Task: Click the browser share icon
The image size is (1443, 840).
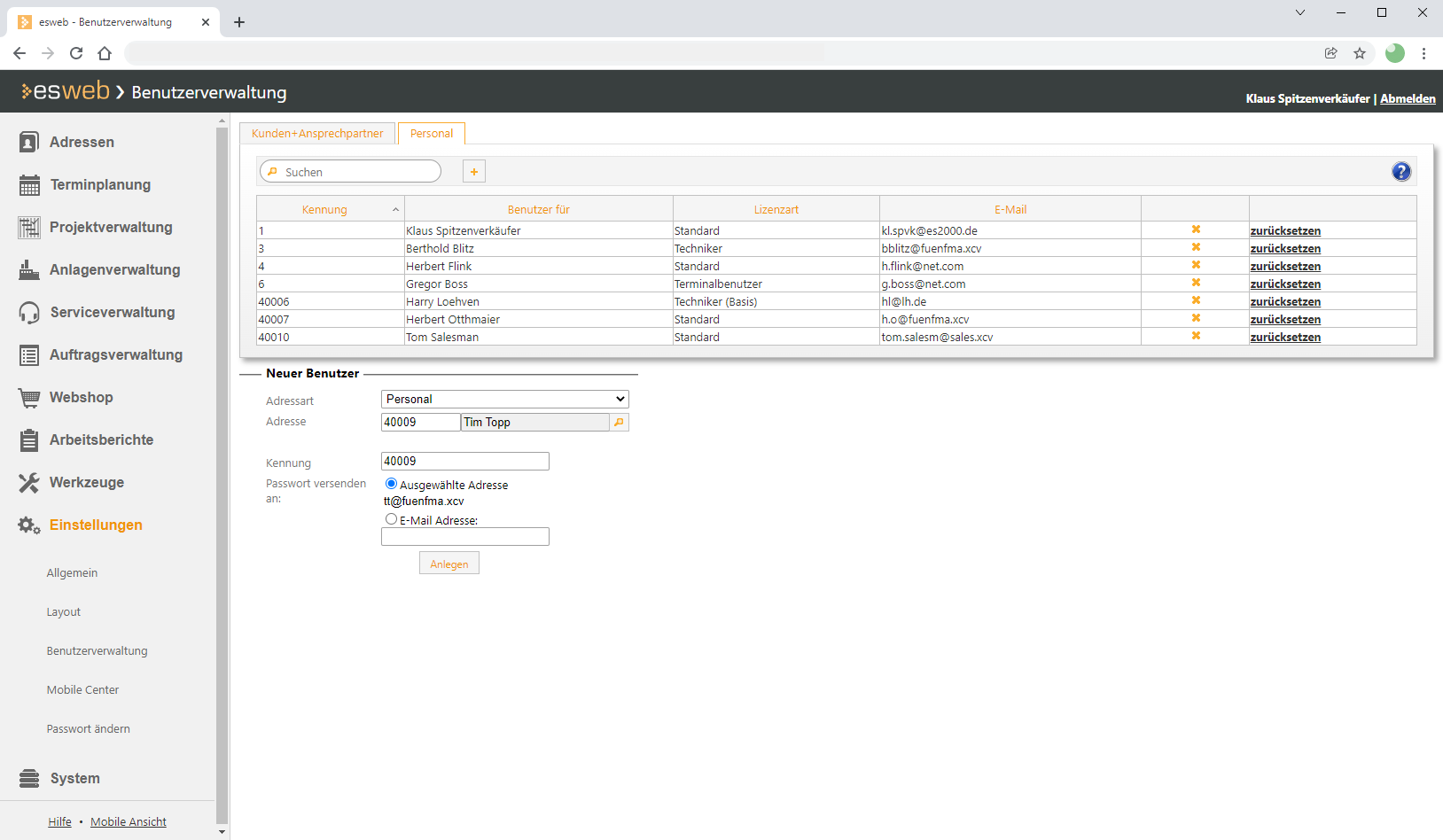Action: pyautogui.click(x=1331, y=53)
